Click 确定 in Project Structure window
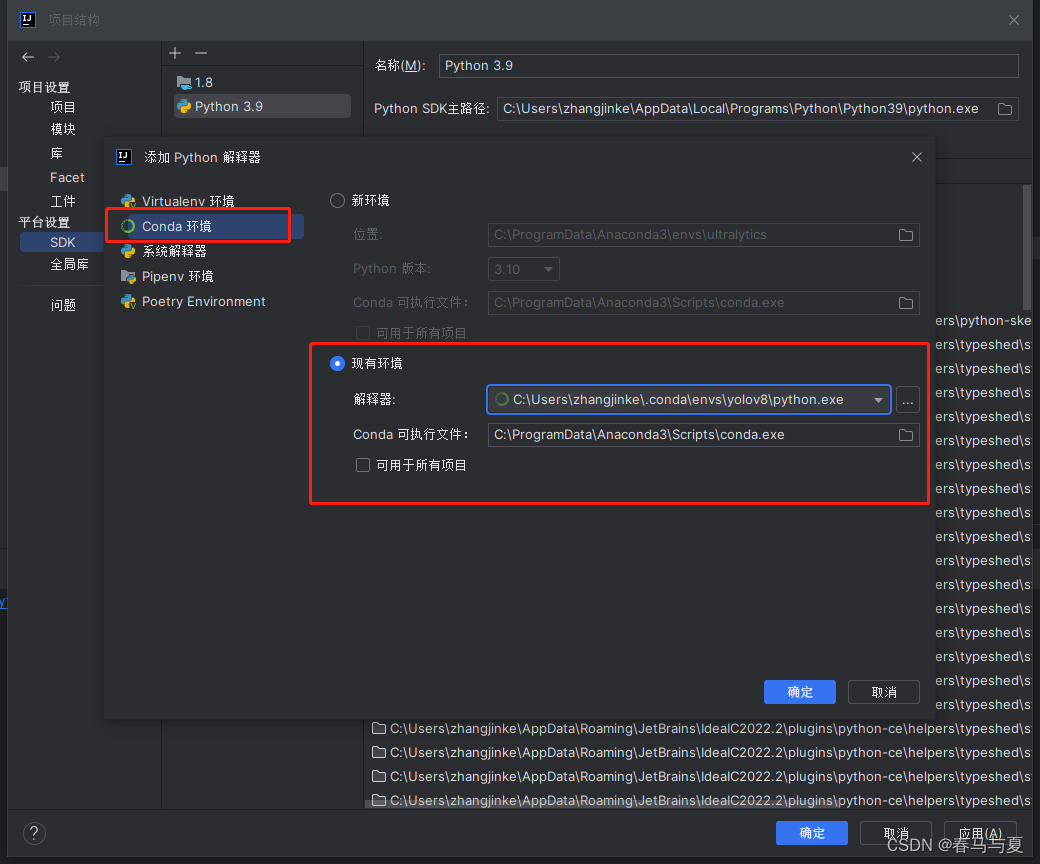The height and width of the screenshot is (864, 1040). tap(812, 833)
